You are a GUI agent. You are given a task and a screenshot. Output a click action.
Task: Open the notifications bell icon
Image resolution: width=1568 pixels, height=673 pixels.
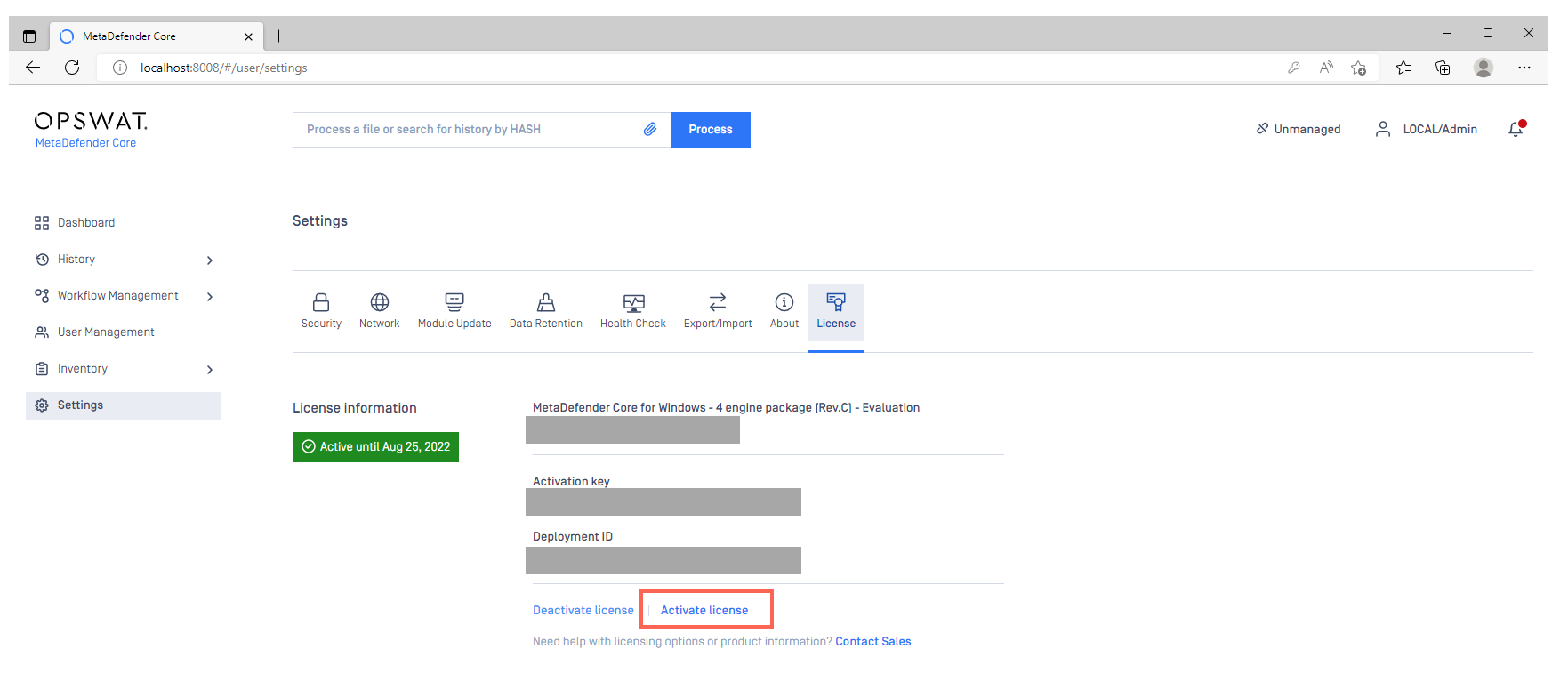click(x=1516, y=129)
